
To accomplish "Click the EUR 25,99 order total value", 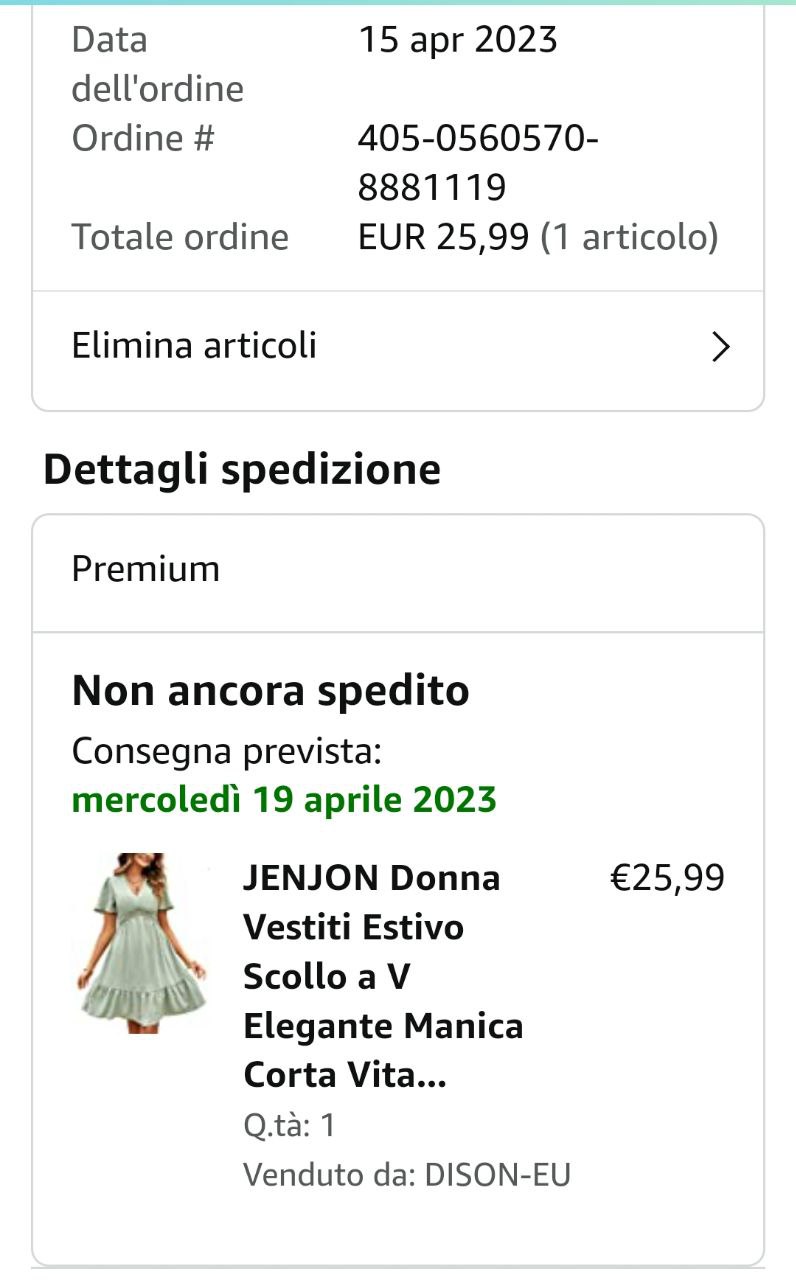I will pyautogui.click(x=443, y=237).
